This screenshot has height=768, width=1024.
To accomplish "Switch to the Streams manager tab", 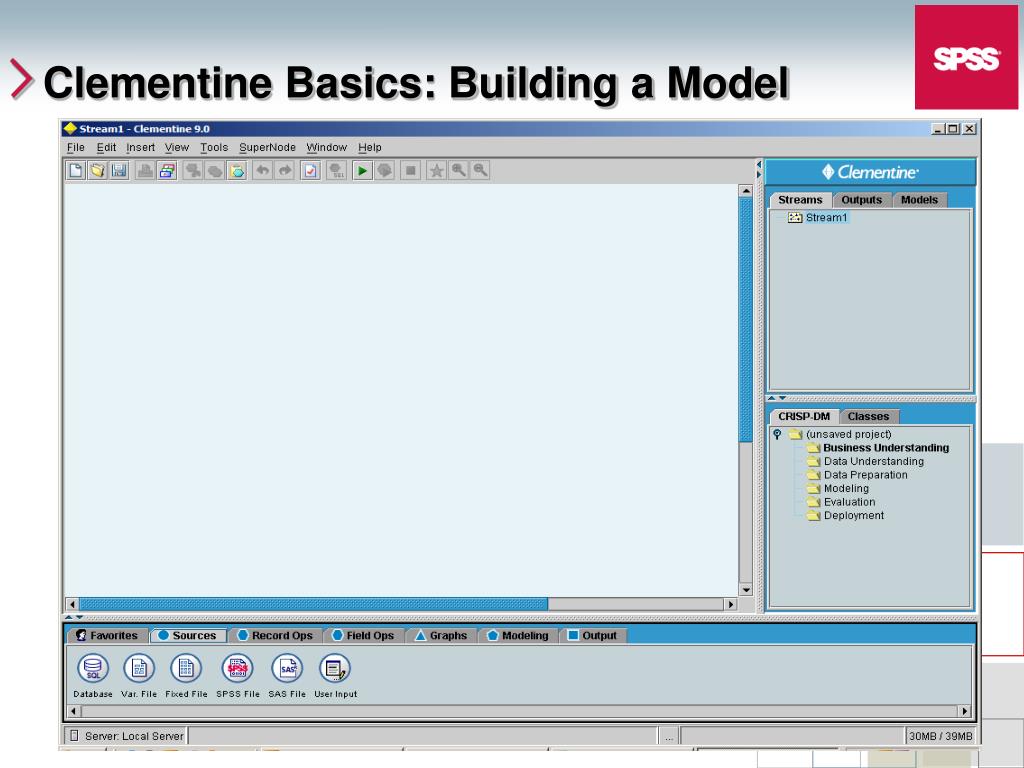I will pyautogui.click(x=801, y=200).
